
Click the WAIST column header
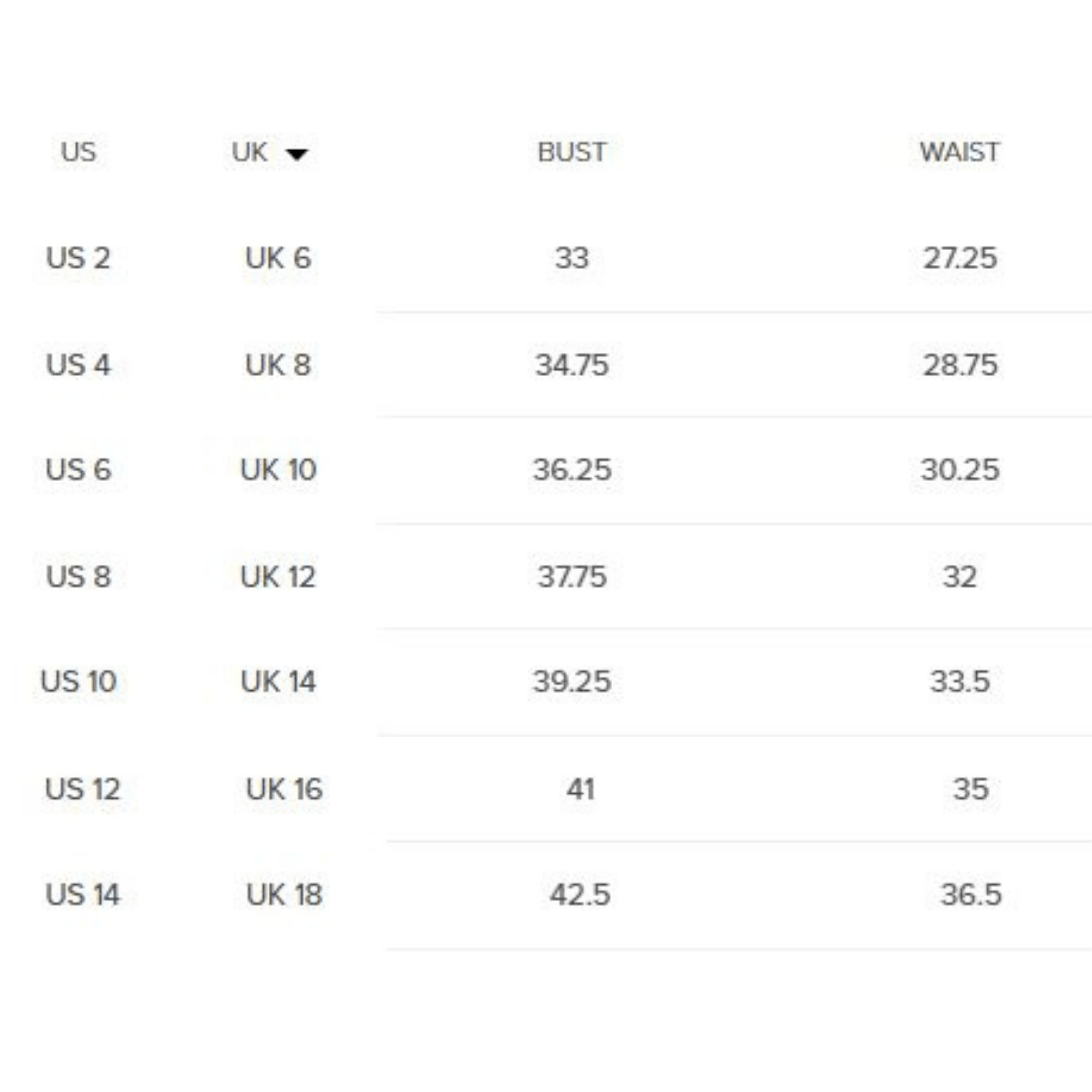tap(960, 152)
